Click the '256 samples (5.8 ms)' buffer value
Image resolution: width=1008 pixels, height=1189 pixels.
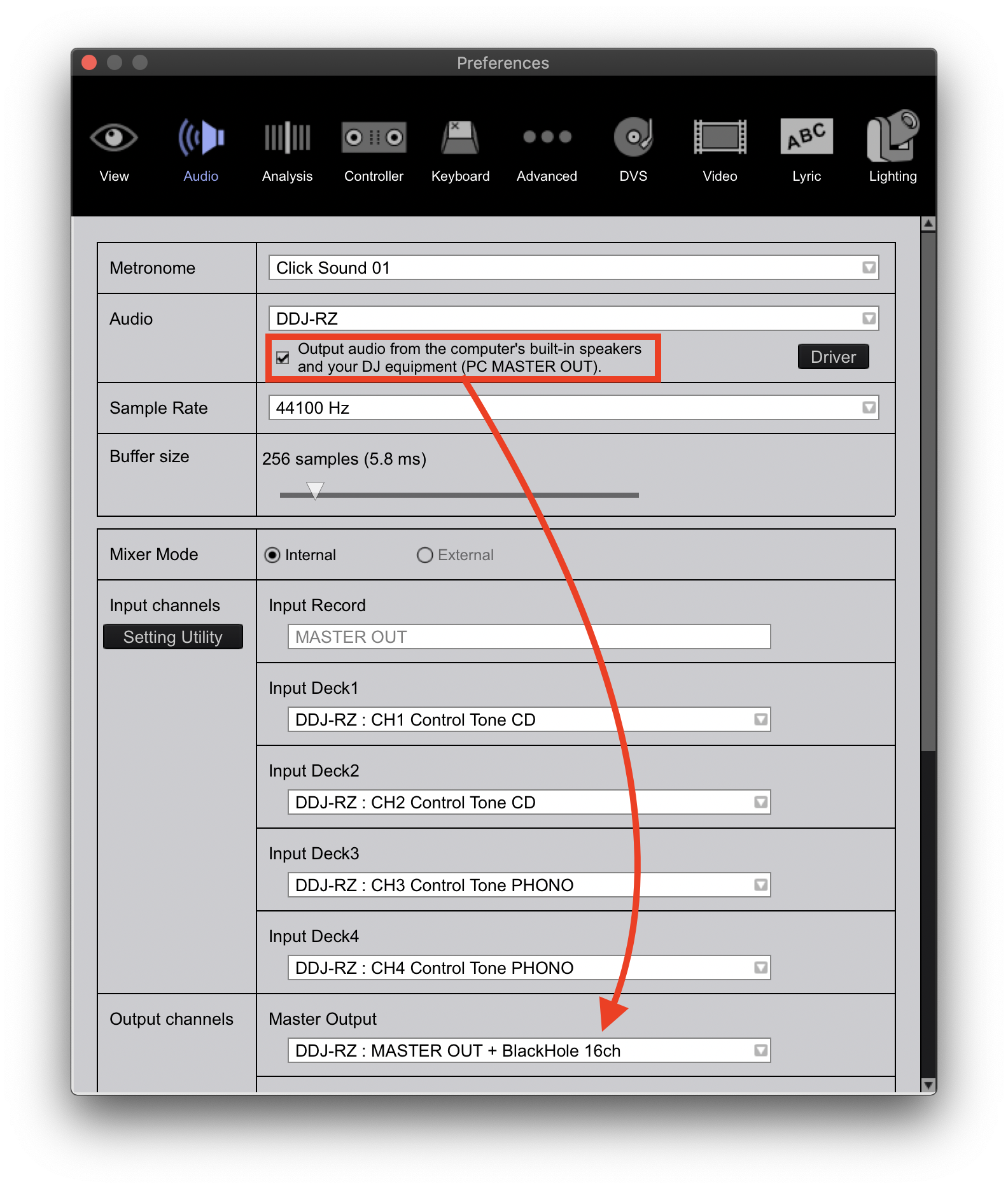(344, 459)
